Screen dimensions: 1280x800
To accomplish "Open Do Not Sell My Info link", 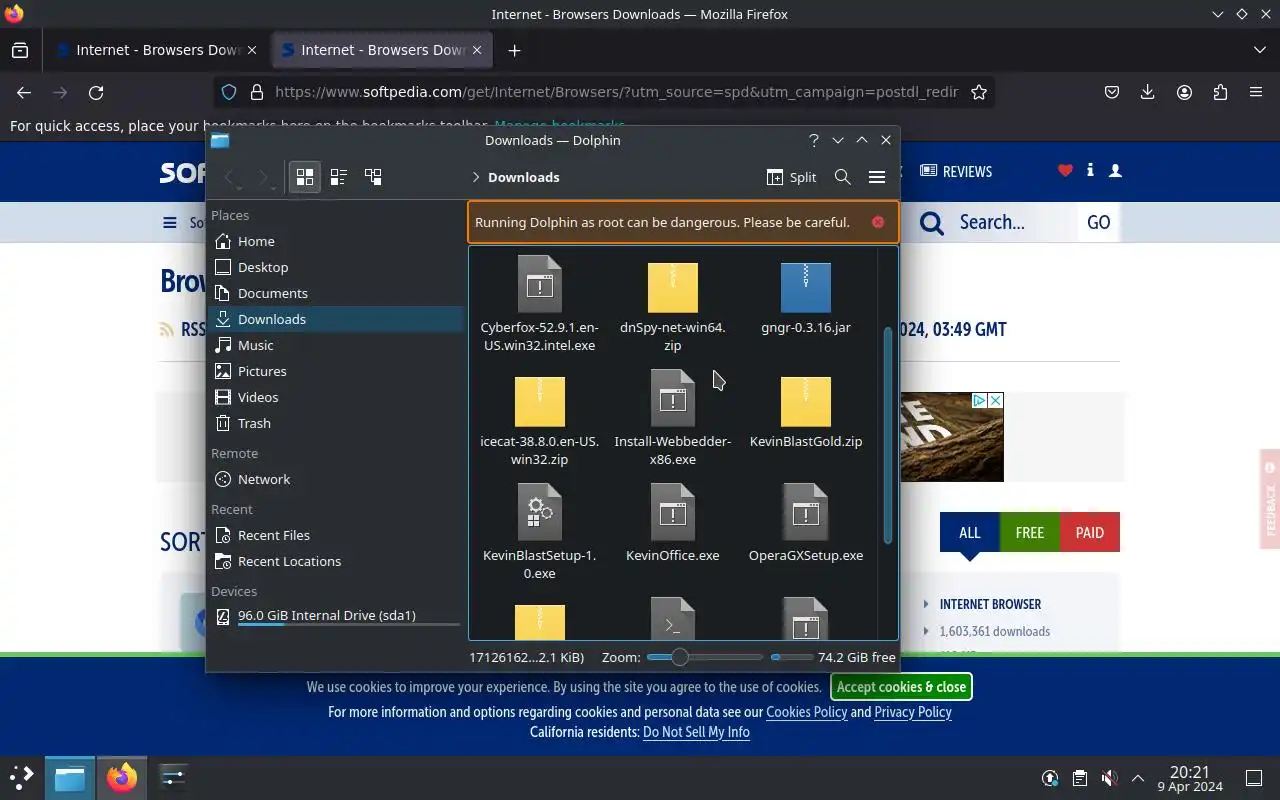I will tap(696, 732).
